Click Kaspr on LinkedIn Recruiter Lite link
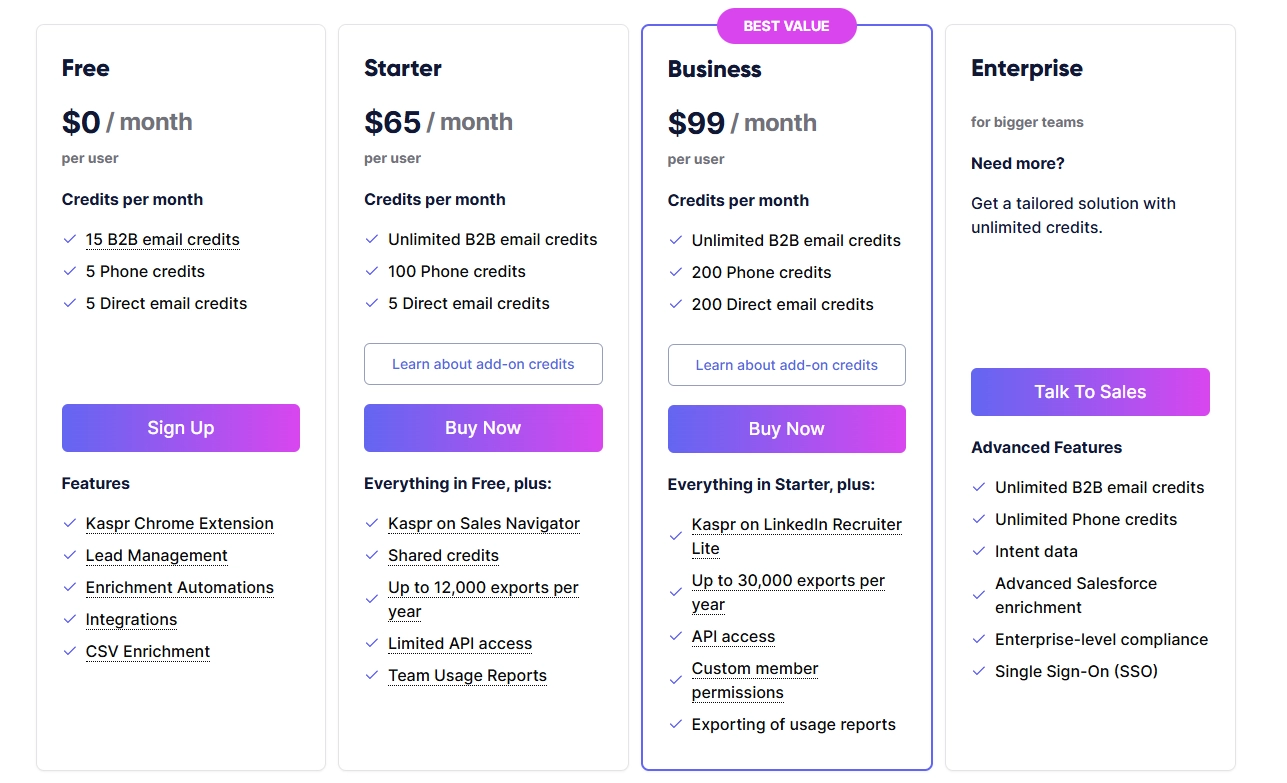Viewport: 1287px width, 783px height. [x=797, y=537]
